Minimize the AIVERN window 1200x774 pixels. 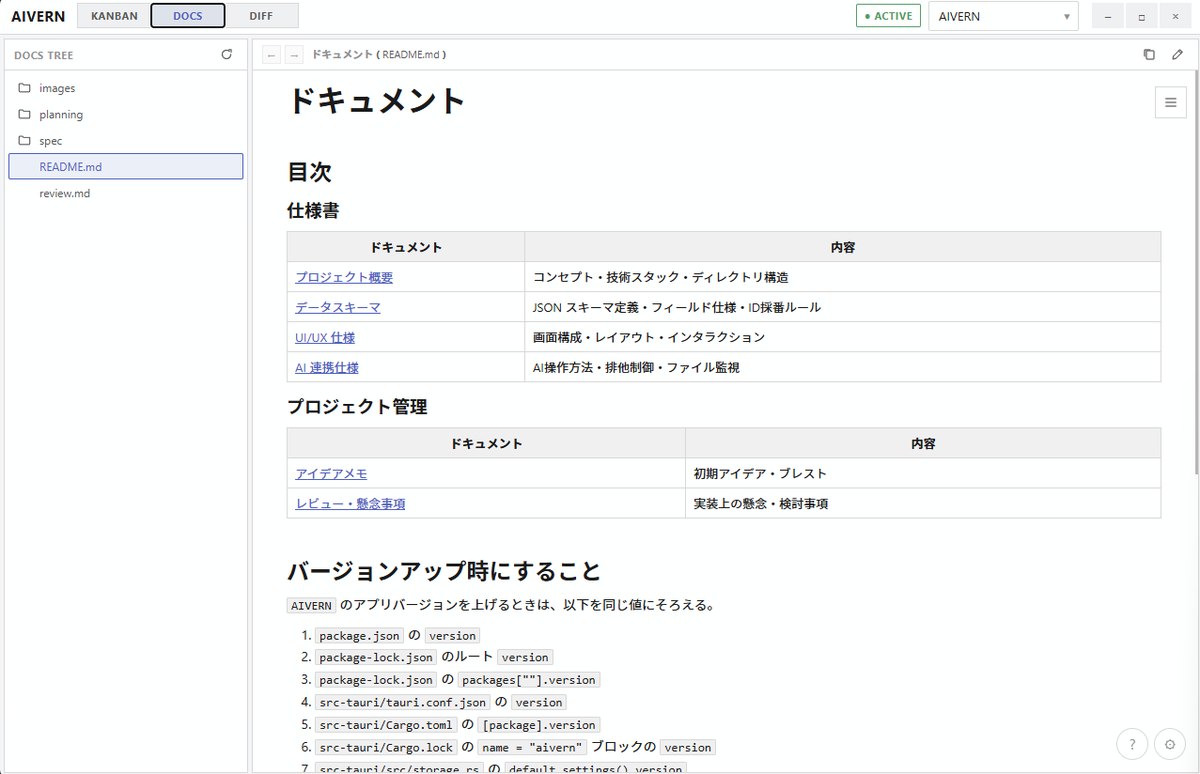(x=1108, y=17)
